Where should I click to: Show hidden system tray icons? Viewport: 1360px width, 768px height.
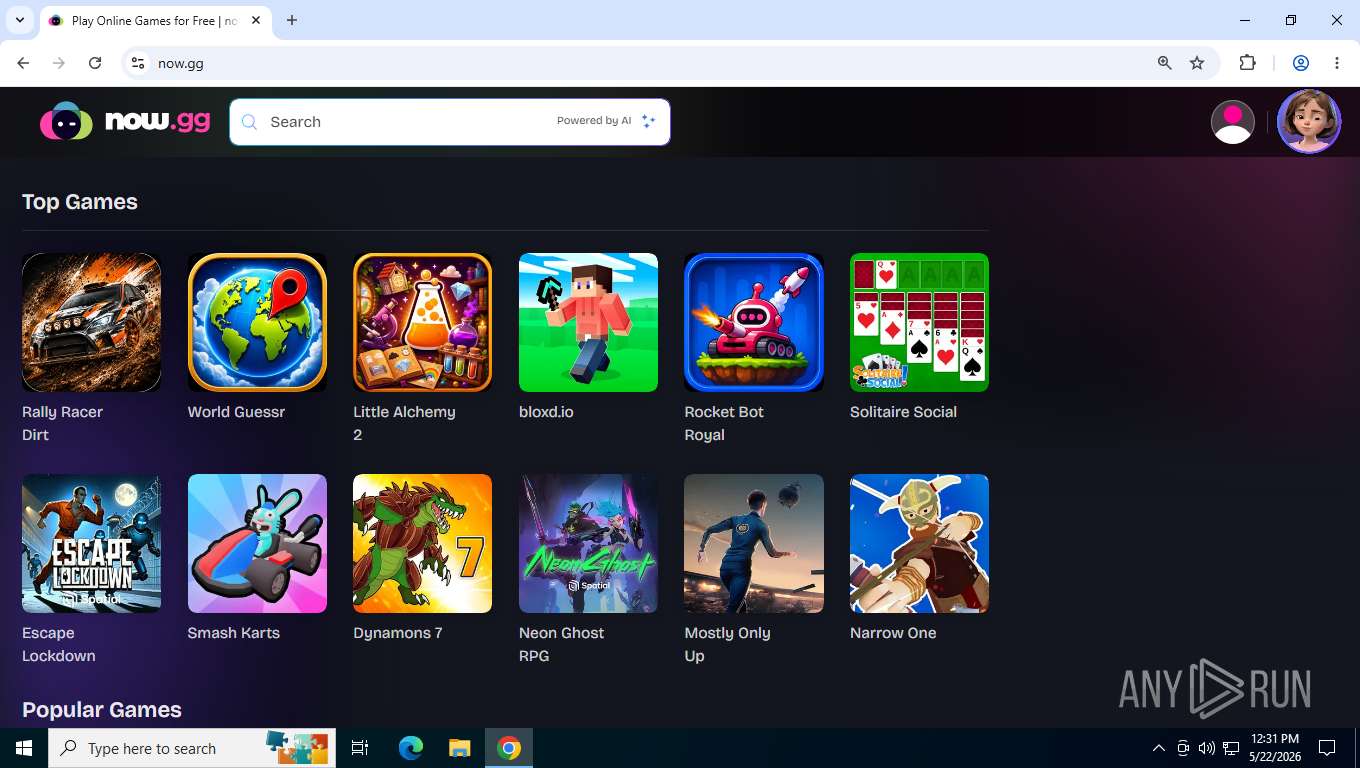coord(1159,748)
